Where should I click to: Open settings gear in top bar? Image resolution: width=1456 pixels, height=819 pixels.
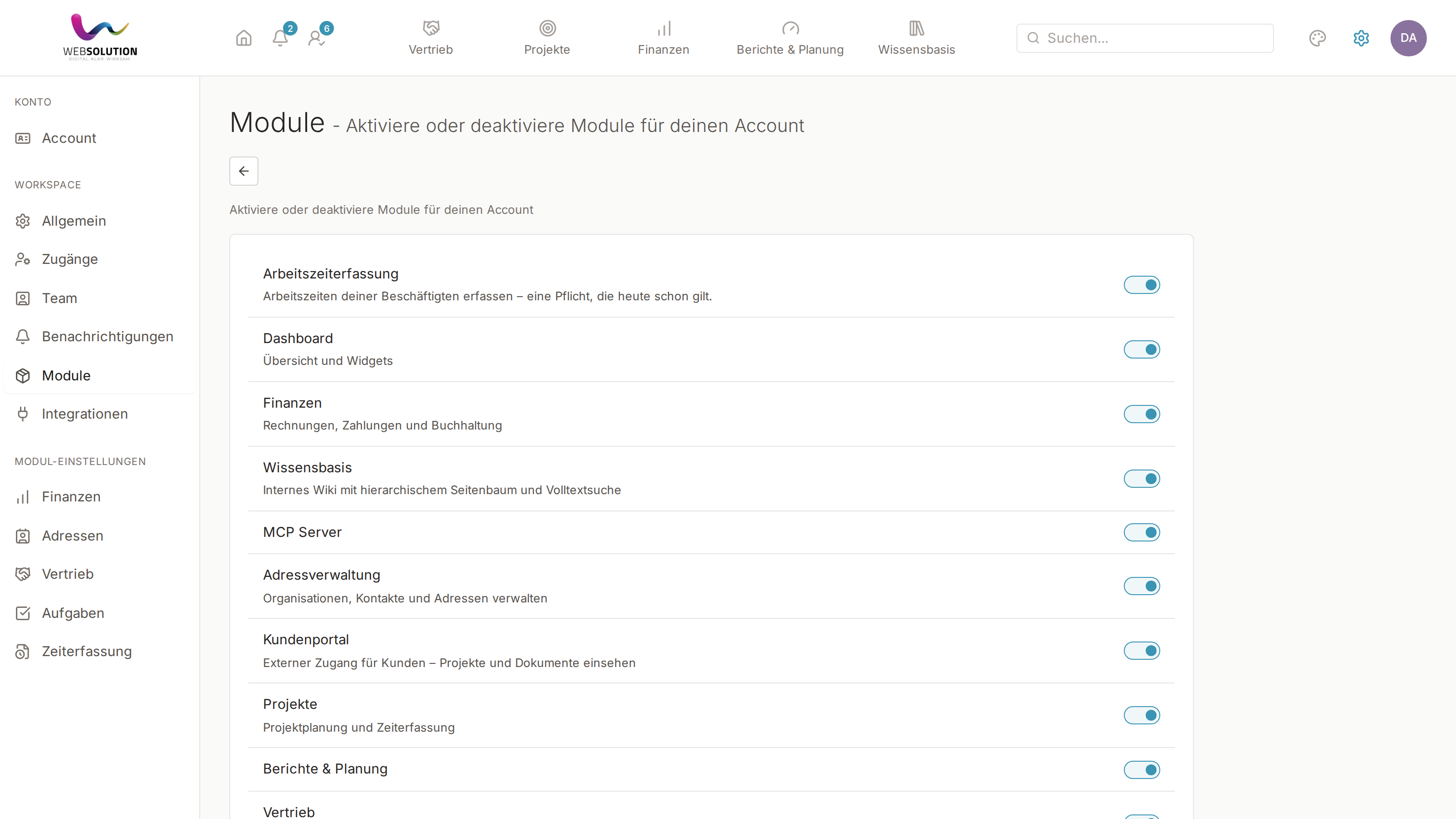click(1361, 38)
